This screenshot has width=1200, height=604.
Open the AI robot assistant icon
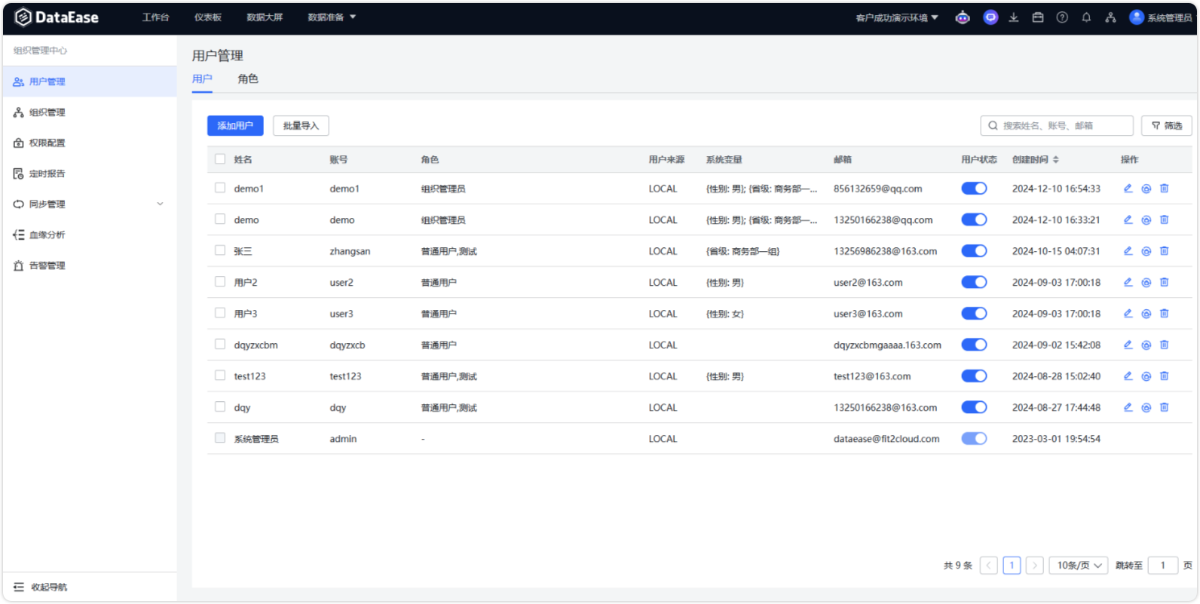tap(963, 17)
